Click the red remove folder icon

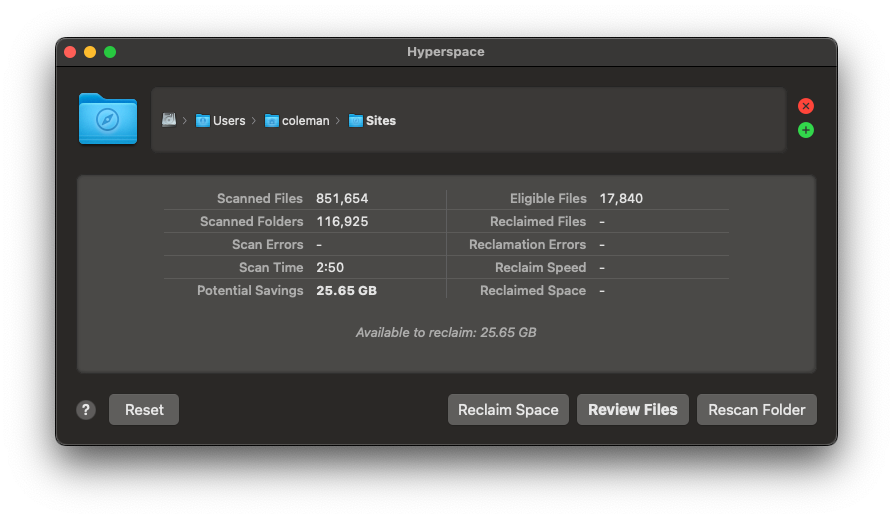click(x=805, y=106)
